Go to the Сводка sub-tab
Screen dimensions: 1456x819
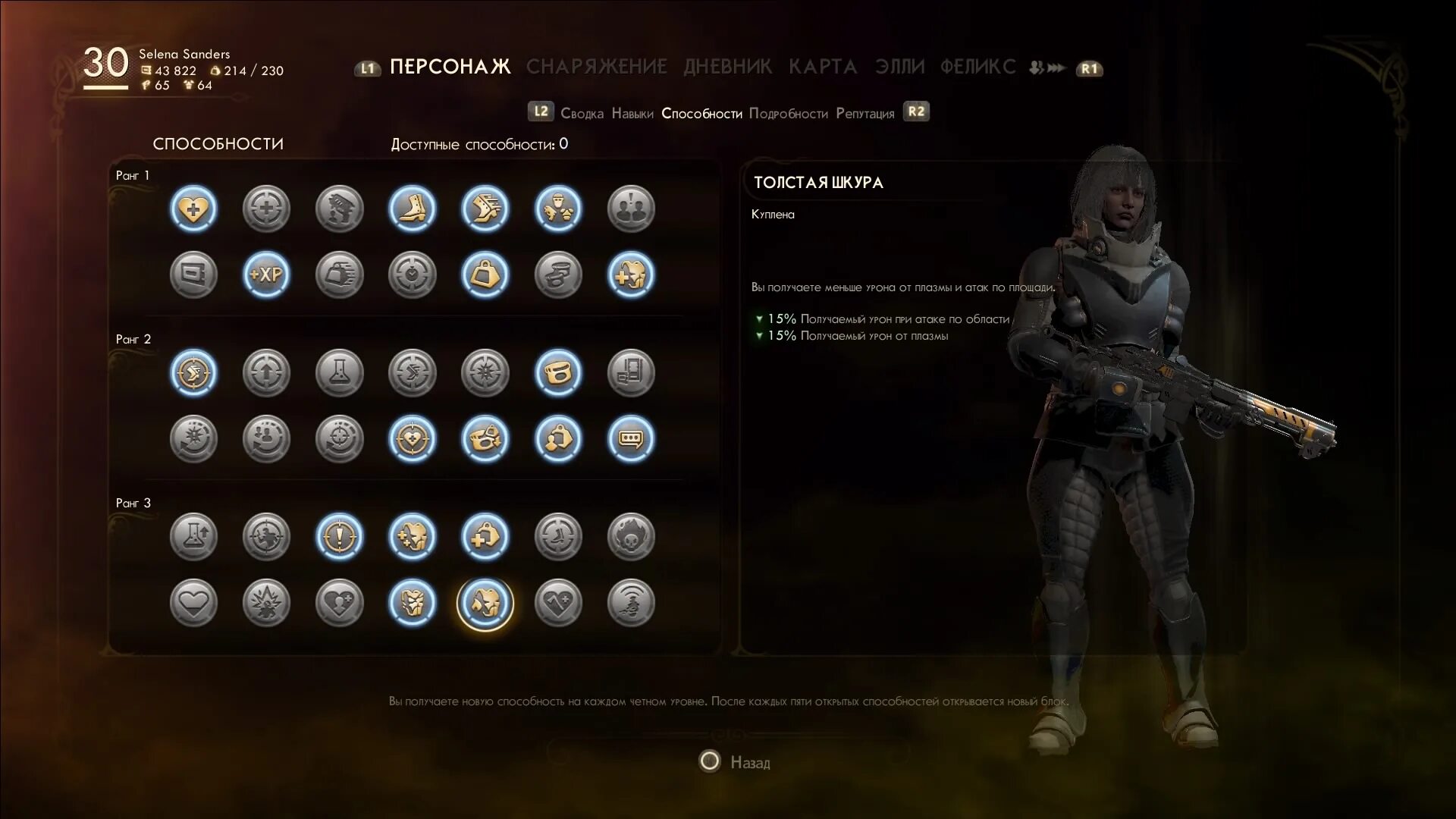pyautogui.click(x=582, y=113)
